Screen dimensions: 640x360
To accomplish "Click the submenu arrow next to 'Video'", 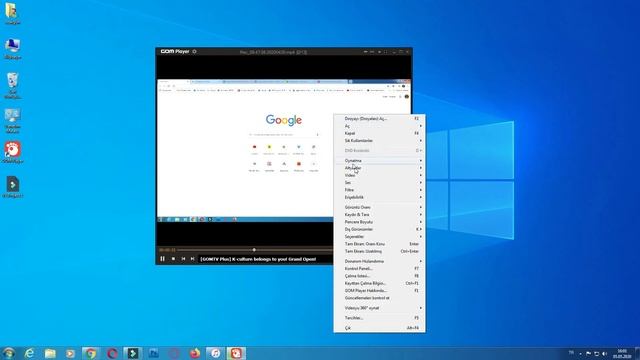I will [421, 175].
